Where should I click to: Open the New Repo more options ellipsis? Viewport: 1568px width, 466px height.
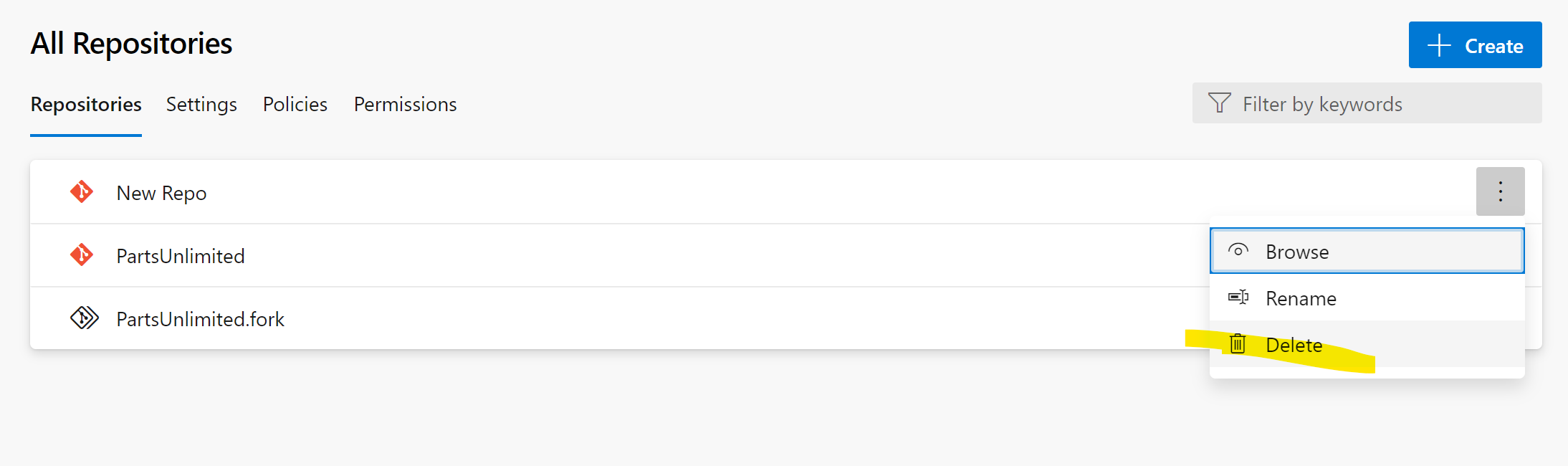[x=1500, y=191]
